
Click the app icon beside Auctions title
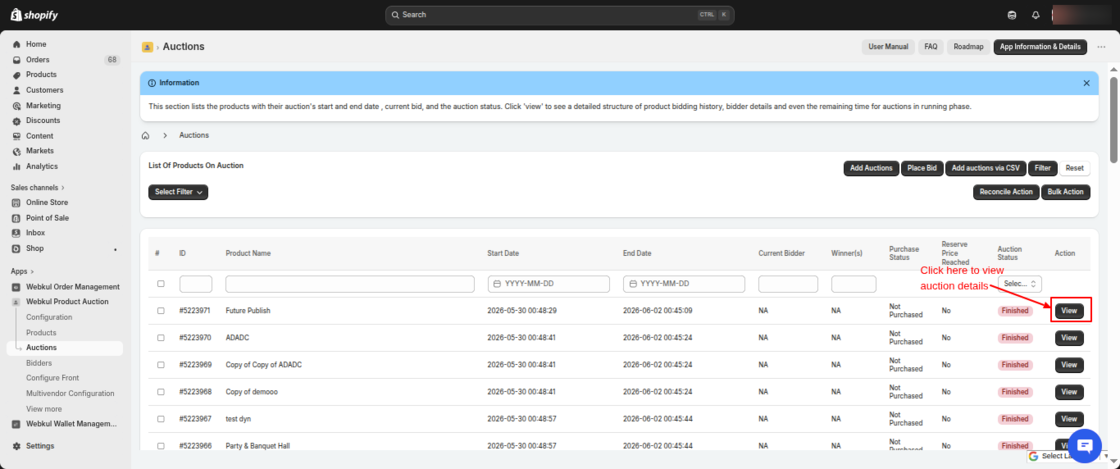click(147, 47)
